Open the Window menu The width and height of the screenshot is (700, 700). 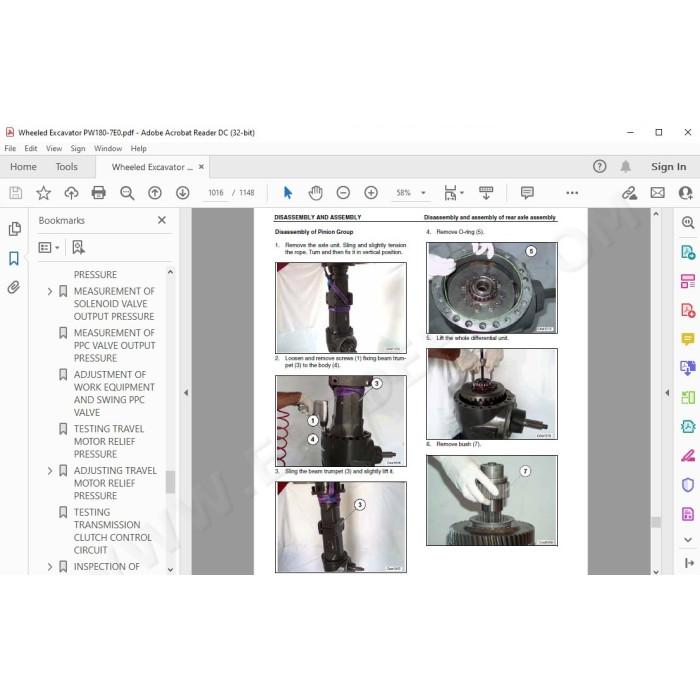pos(108,148)
